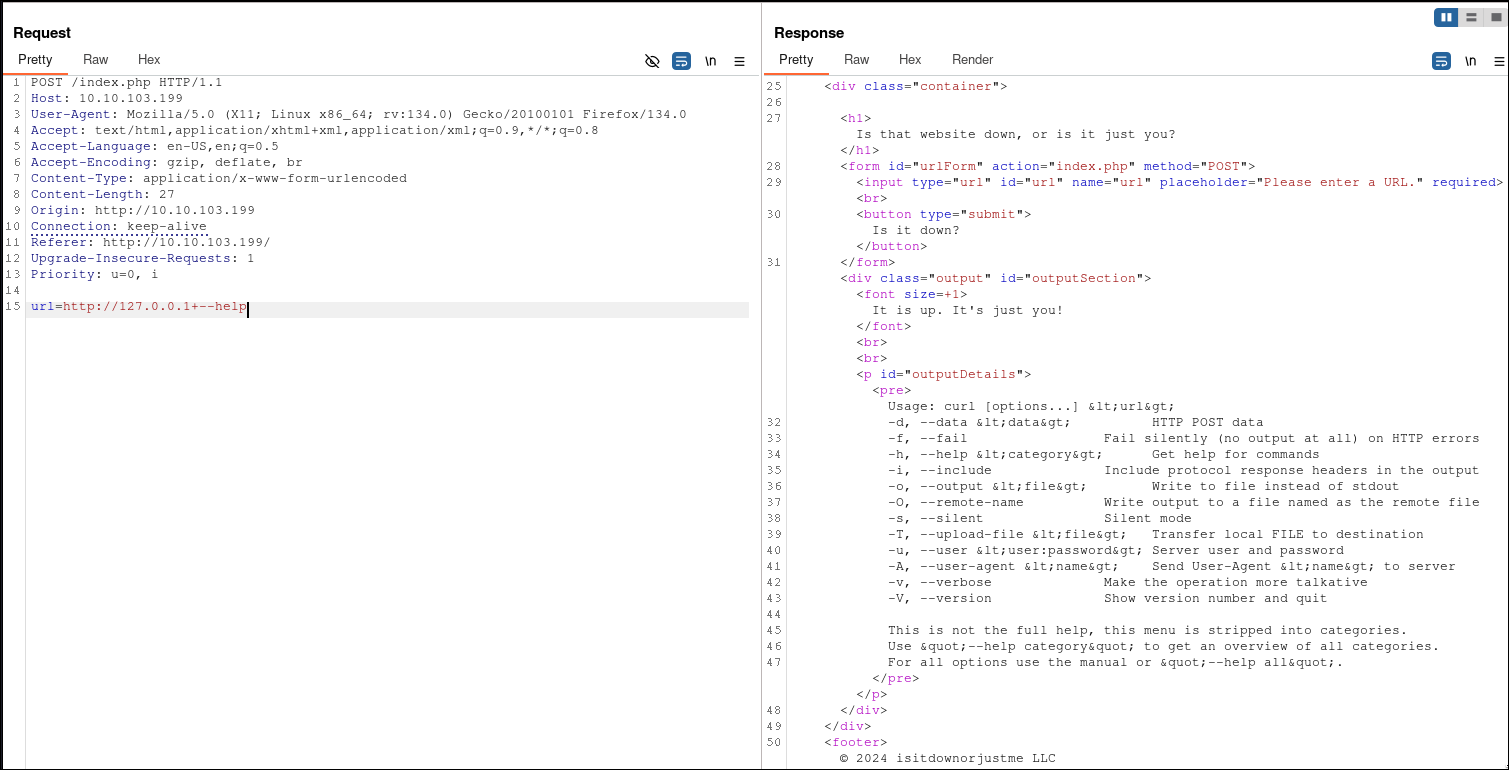Click the '-f, --fail' option line
The image size is (1509, 770).
(1184, 438)
